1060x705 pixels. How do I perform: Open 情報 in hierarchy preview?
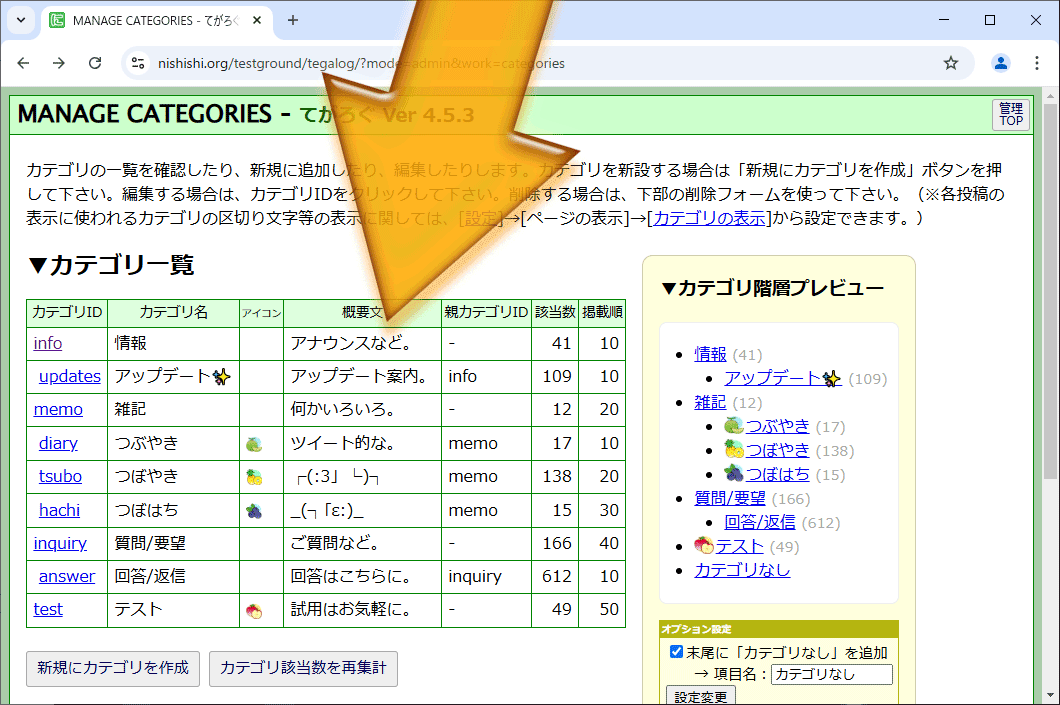[x=710, y=354]
